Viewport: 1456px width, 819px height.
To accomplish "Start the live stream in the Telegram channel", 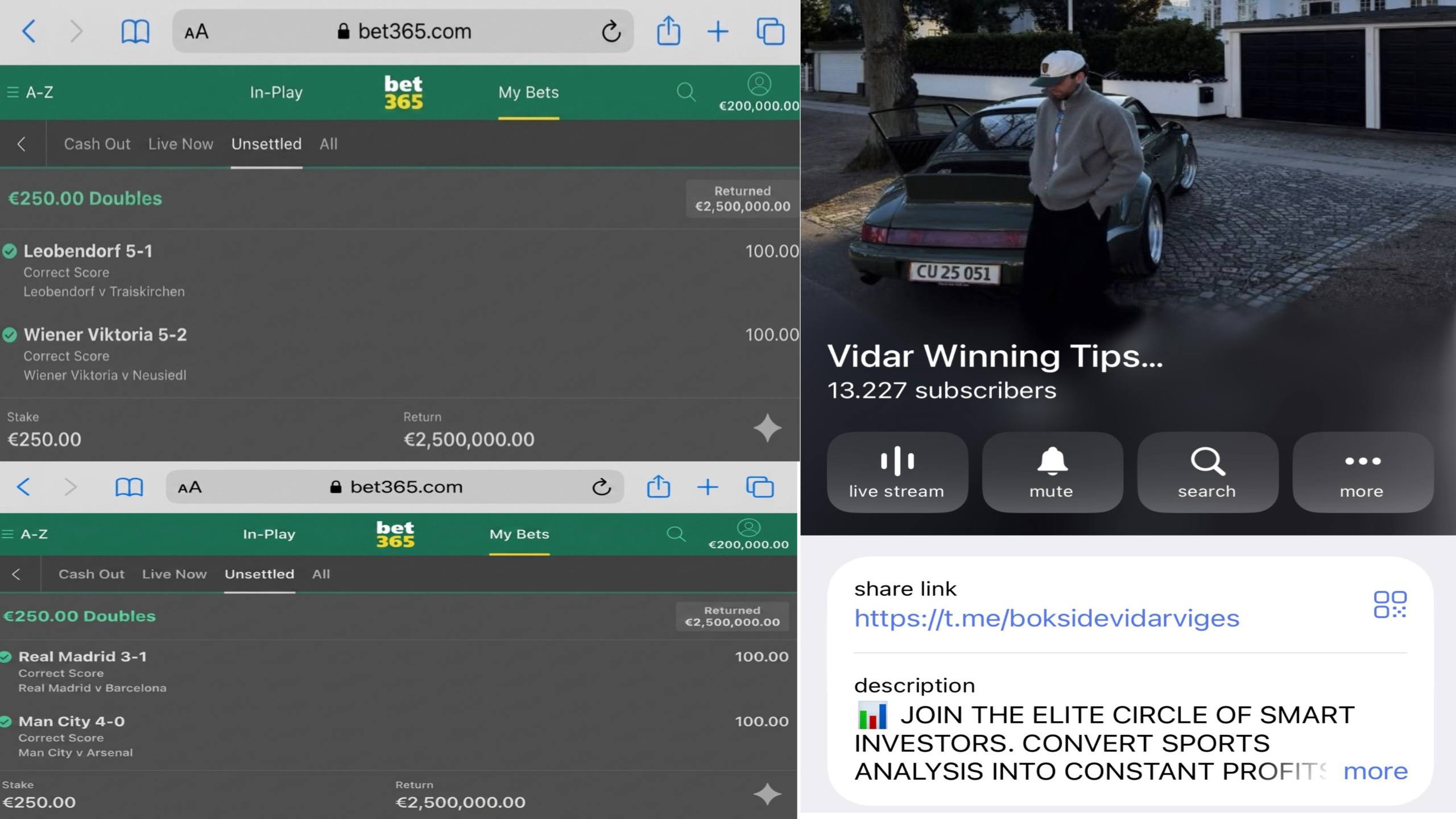I will (897, 472).
